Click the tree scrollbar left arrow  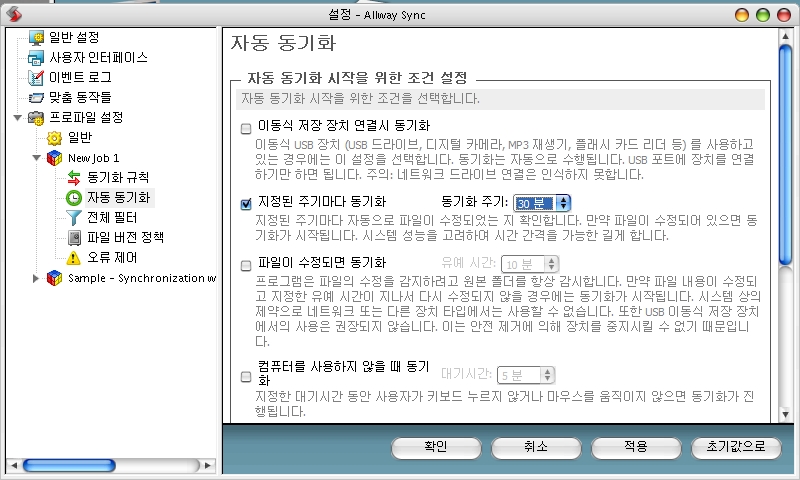[14, 465]
